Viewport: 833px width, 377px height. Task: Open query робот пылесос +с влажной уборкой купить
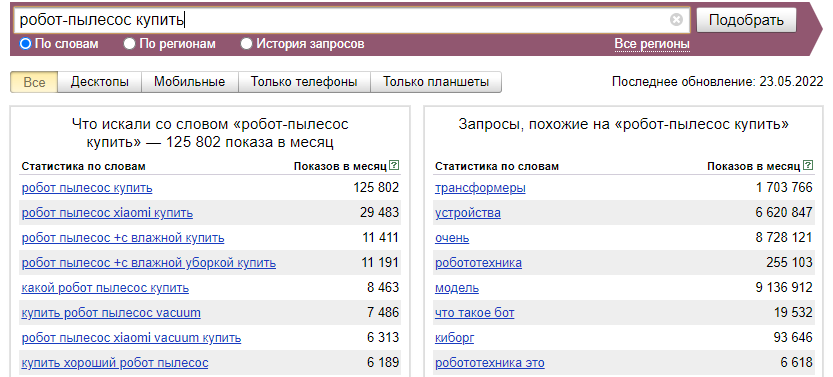click(149, 263)
